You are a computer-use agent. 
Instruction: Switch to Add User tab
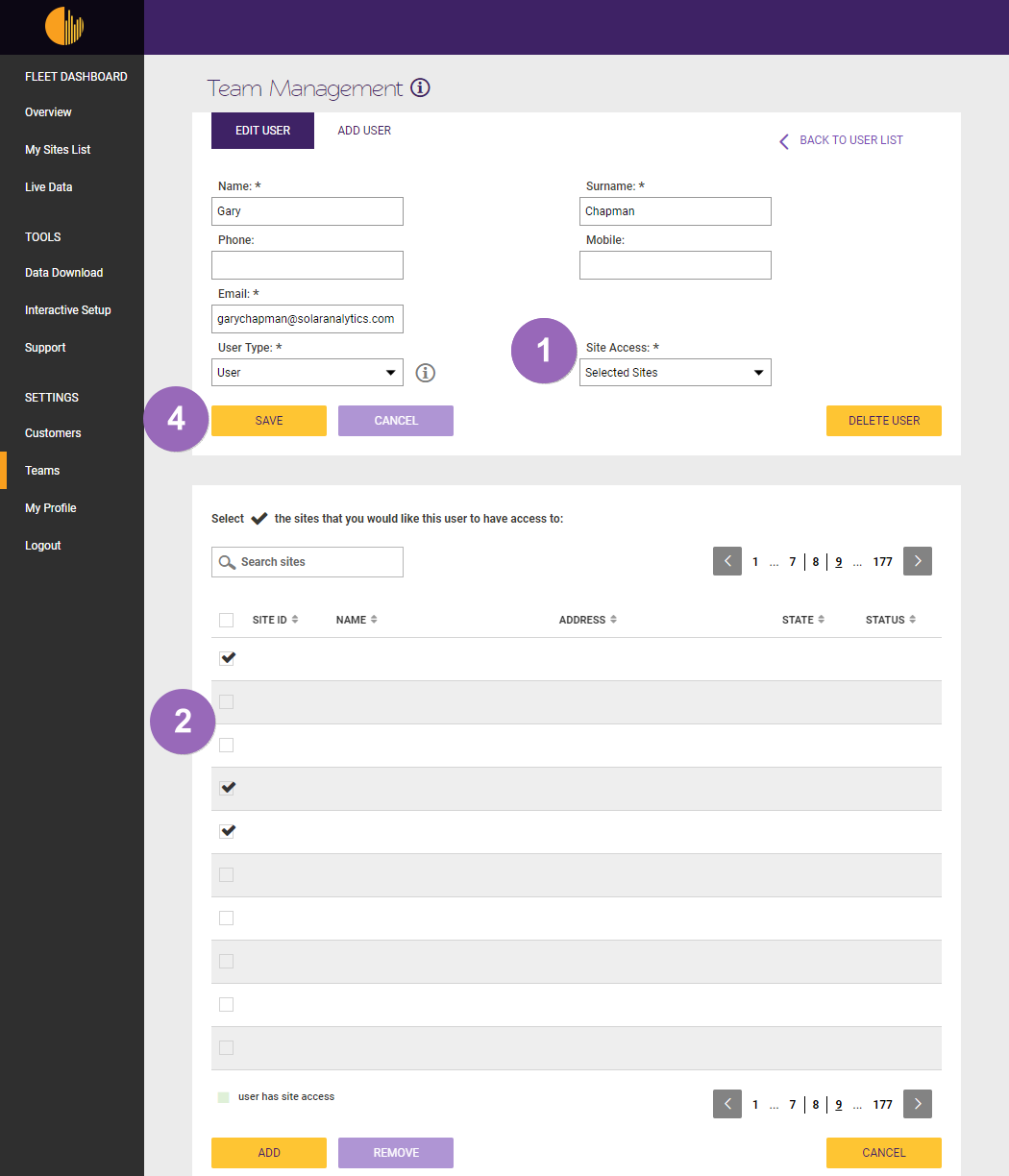364,131
